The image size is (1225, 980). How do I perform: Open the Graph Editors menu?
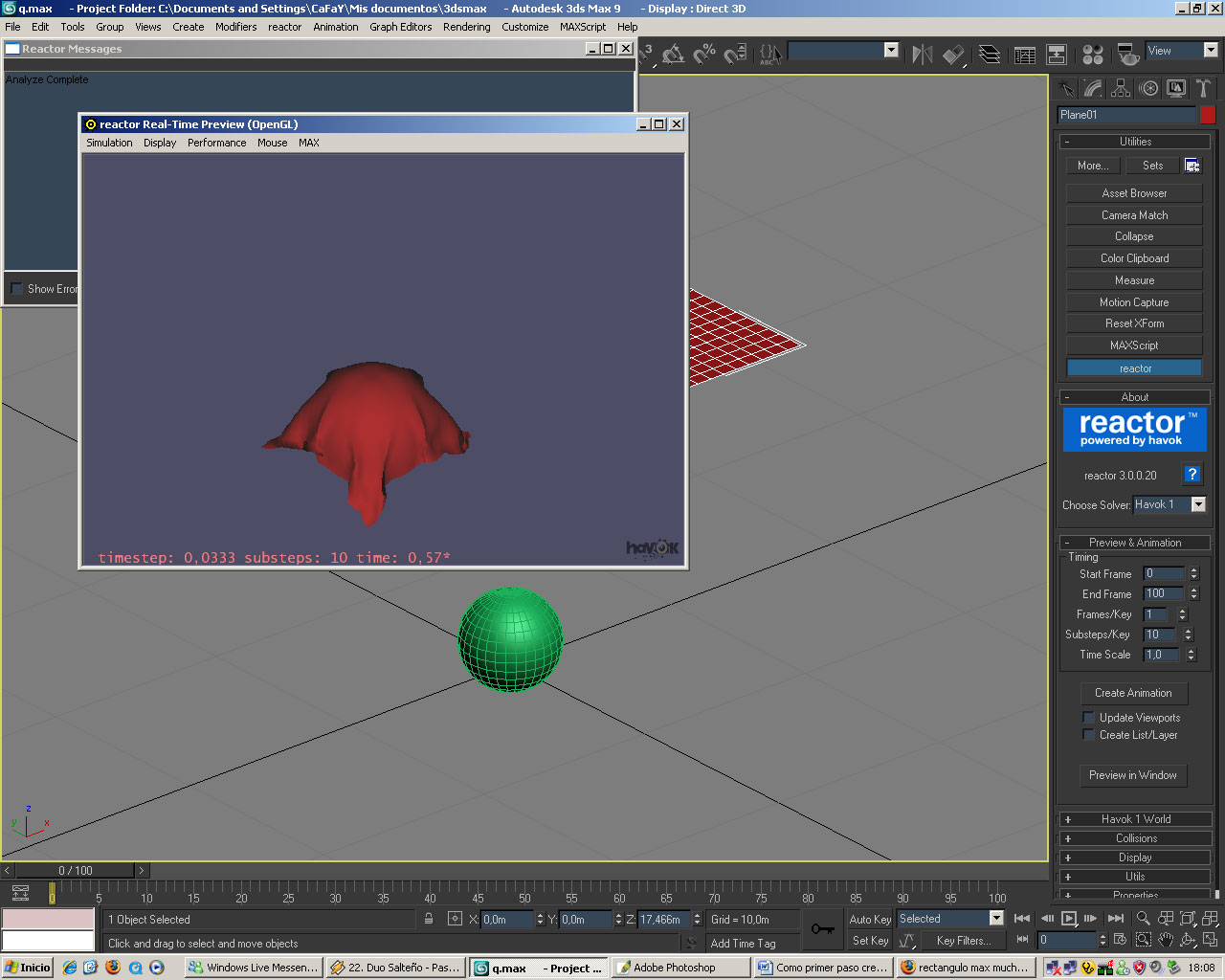[x=401, y=27]
